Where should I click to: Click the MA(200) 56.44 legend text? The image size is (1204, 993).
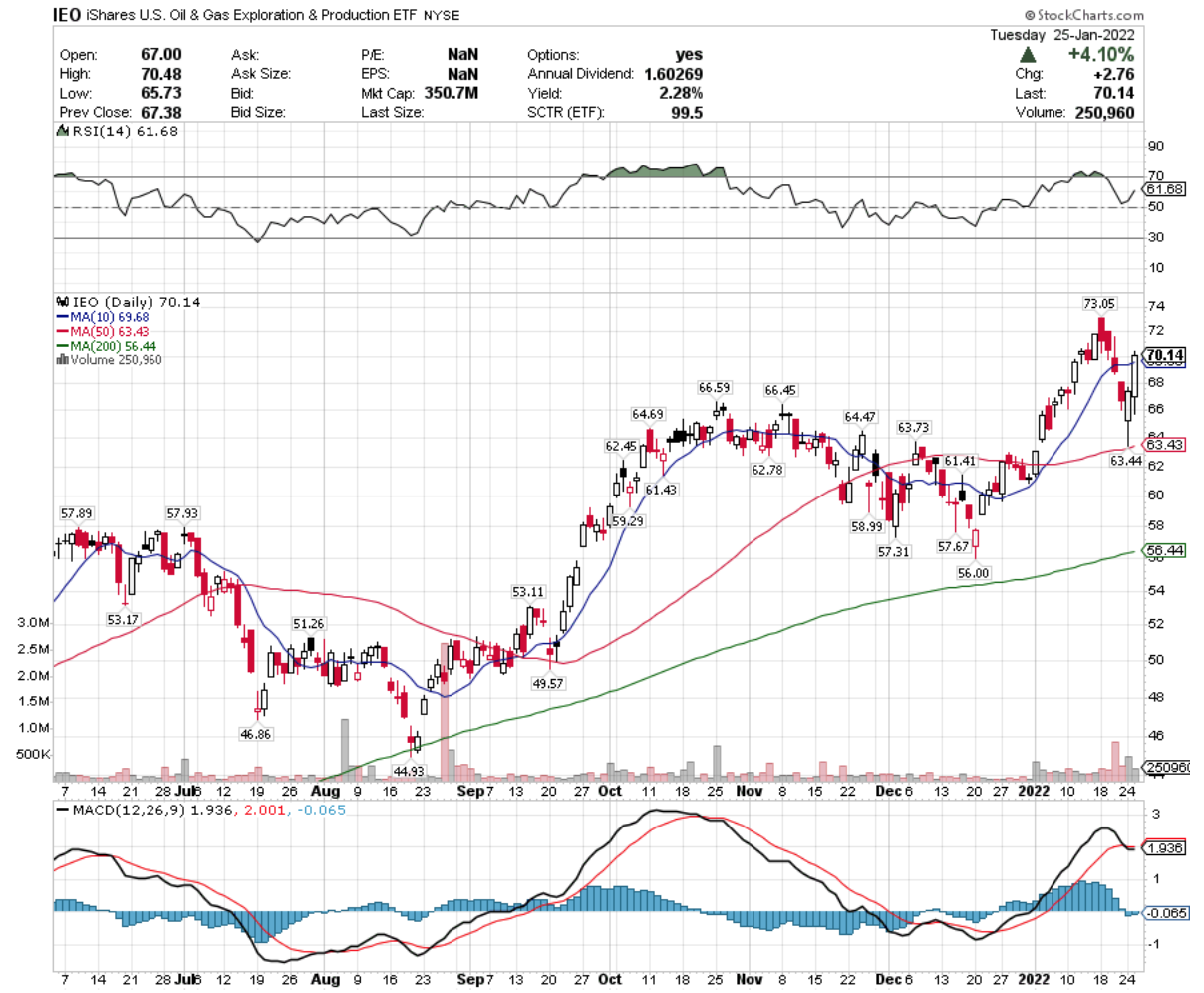pyautogui.click(x=114, y=346)
